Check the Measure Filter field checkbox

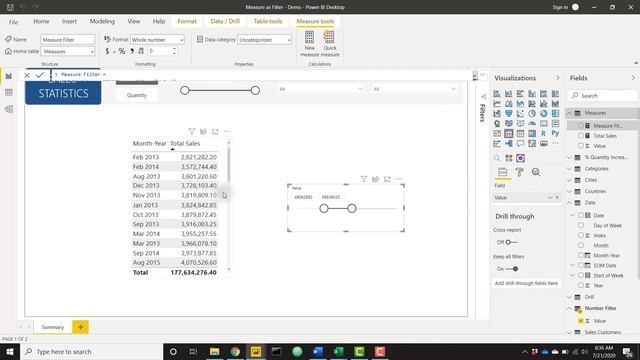coord(581,126)
